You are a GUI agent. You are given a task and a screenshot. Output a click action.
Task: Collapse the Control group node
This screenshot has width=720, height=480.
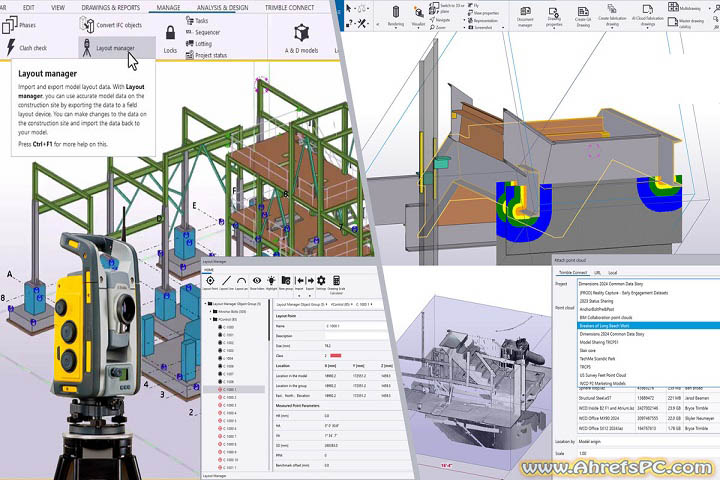tap(210, 319)
